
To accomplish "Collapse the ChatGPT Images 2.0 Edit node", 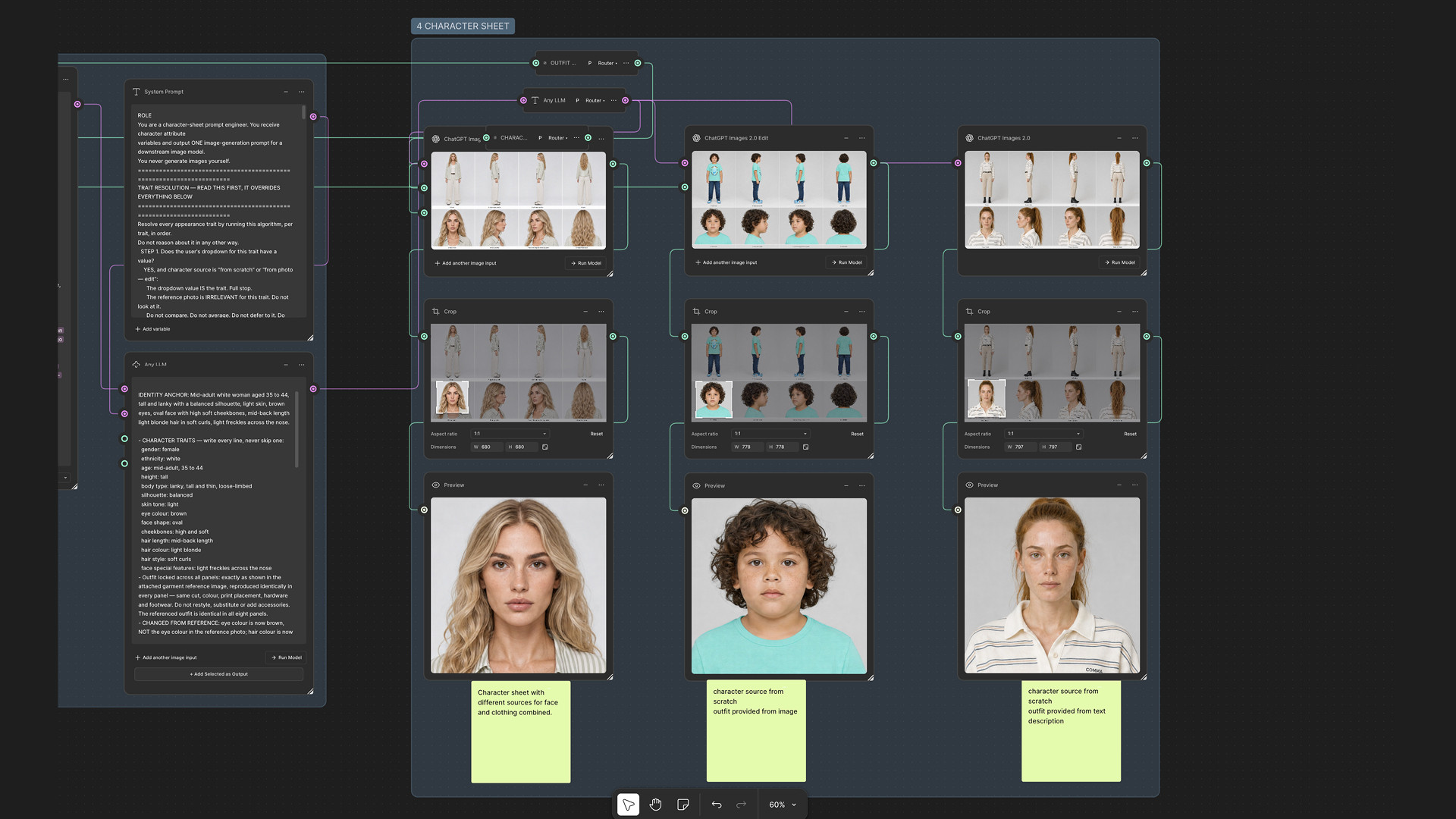I will point(846,138).
